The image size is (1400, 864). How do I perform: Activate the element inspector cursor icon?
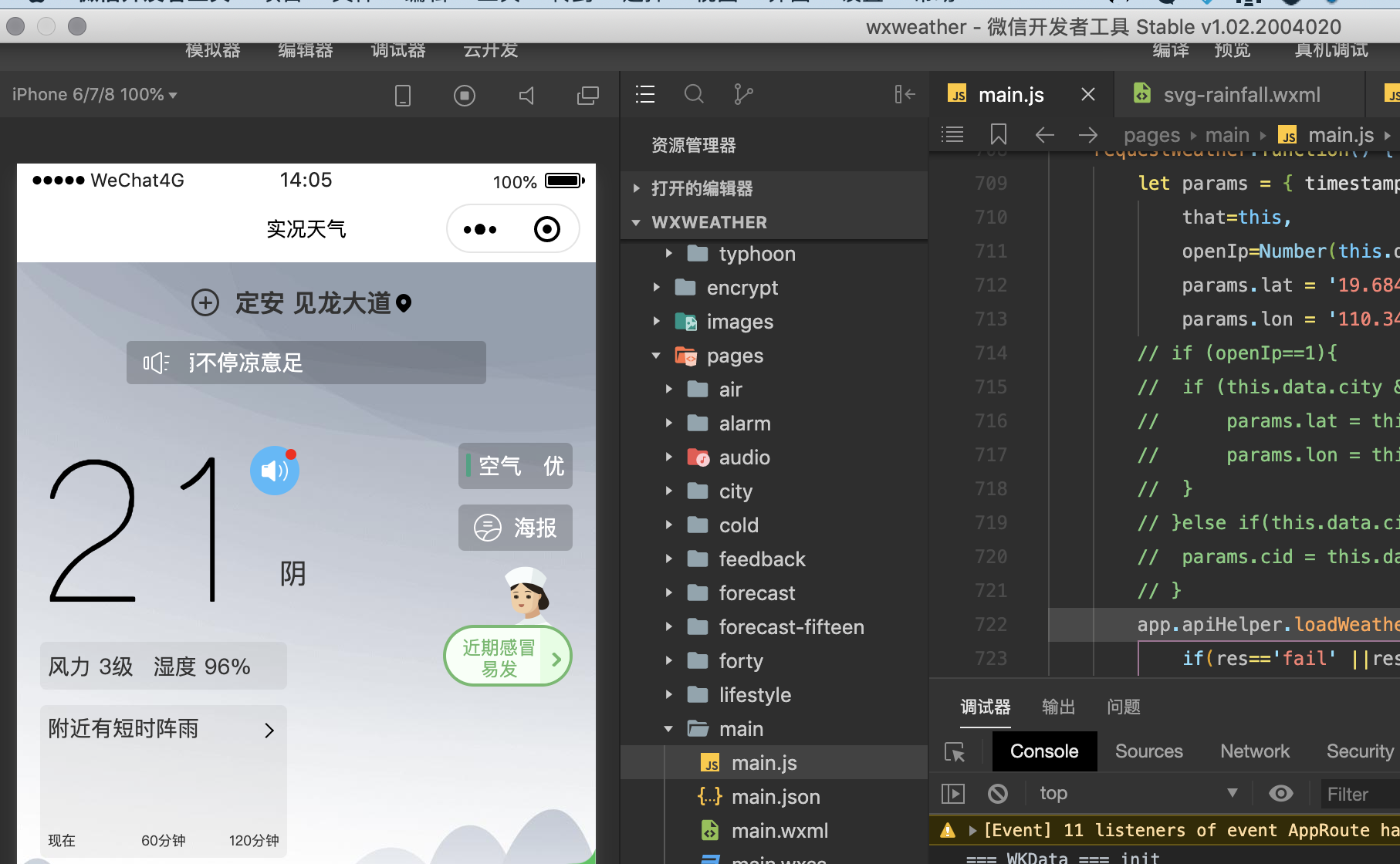(x=955, y=752)
